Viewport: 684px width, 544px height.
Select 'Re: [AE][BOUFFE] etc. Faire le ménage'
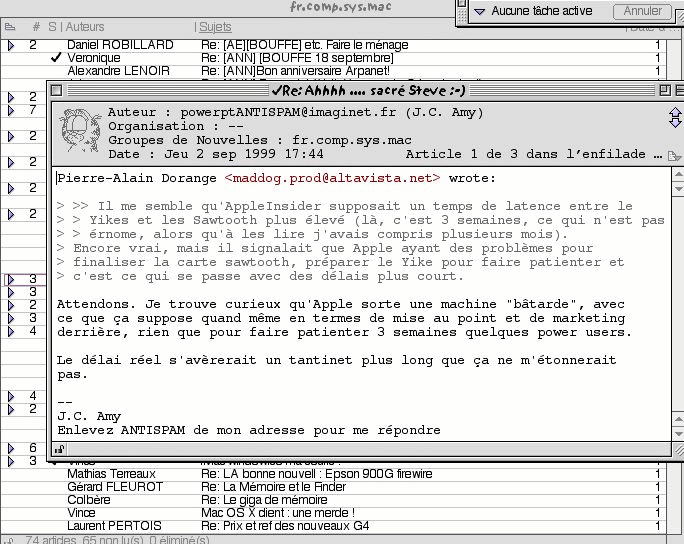click(x=304, y=45)
